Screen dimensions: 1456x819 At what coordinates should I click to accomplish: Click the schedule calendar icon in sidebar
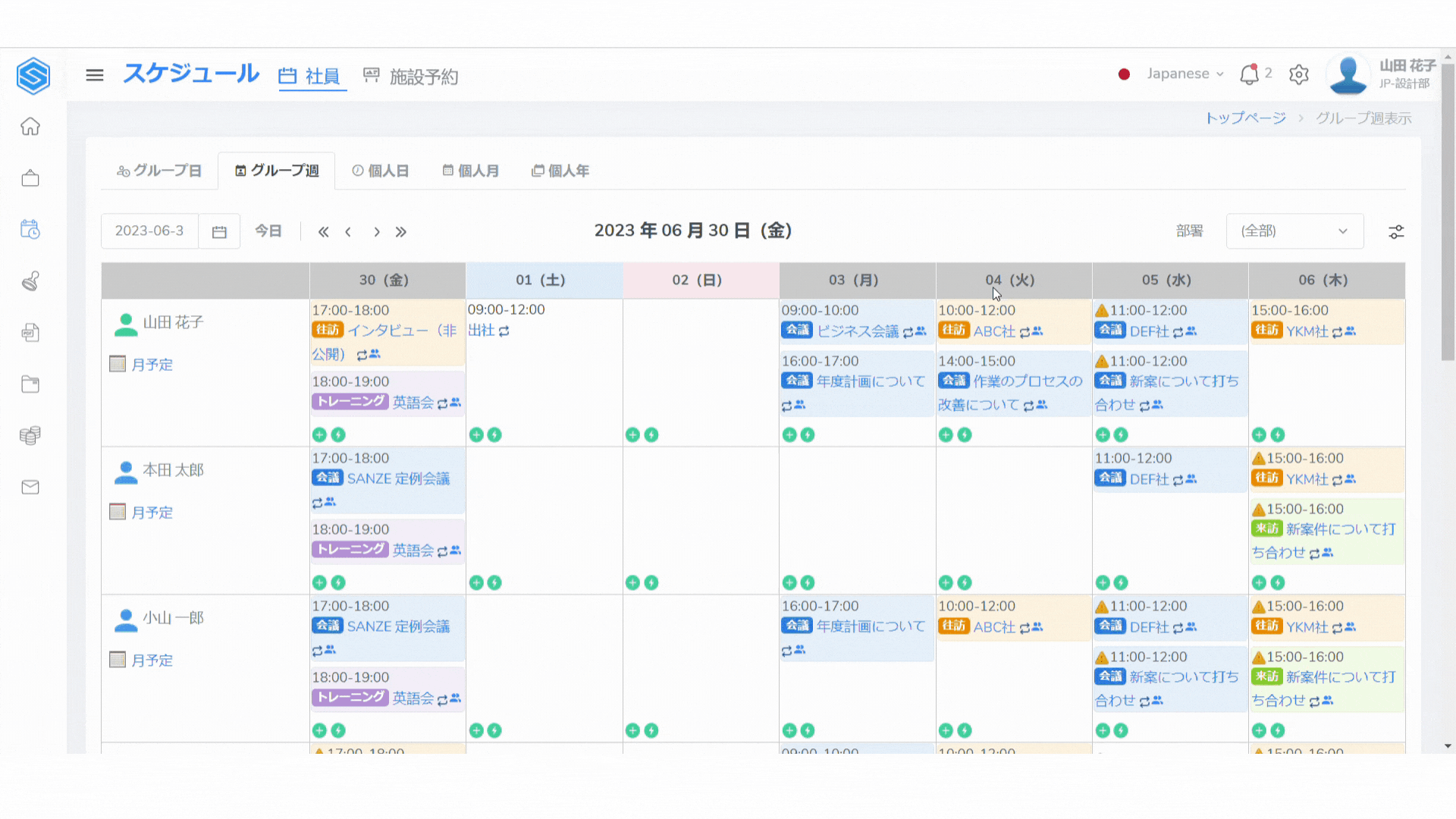click(x=30, y=230)
